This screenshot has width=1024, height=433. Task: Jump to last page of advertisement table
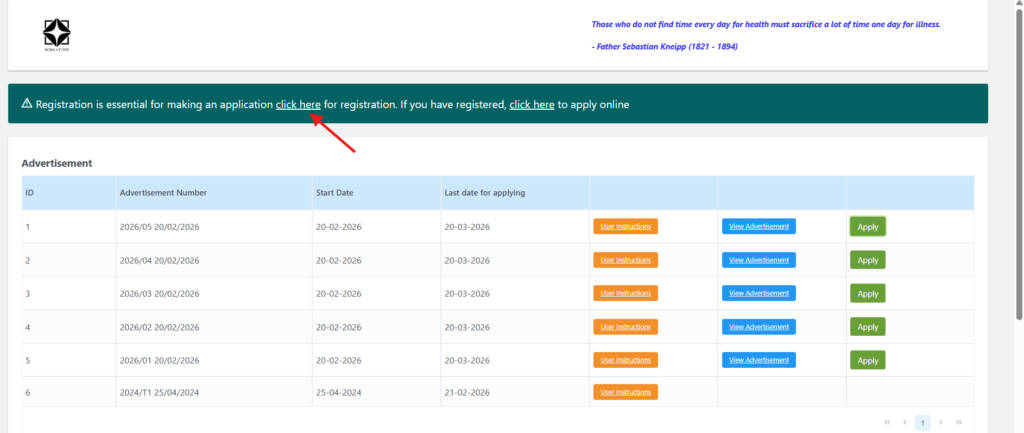pos(958,423)
